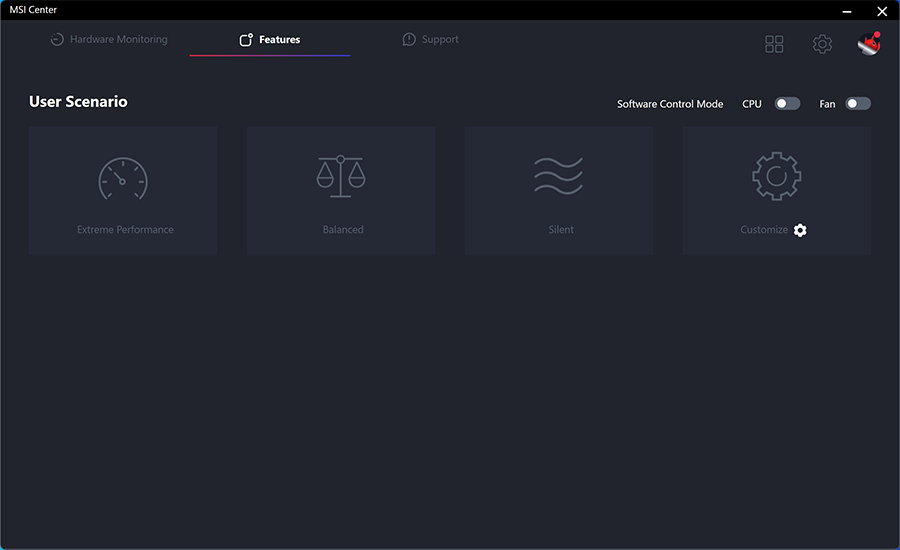The width and height of the screenshot is (900, 550).
Task: Click the user profile avatar
Action: (x=869, y=44)
